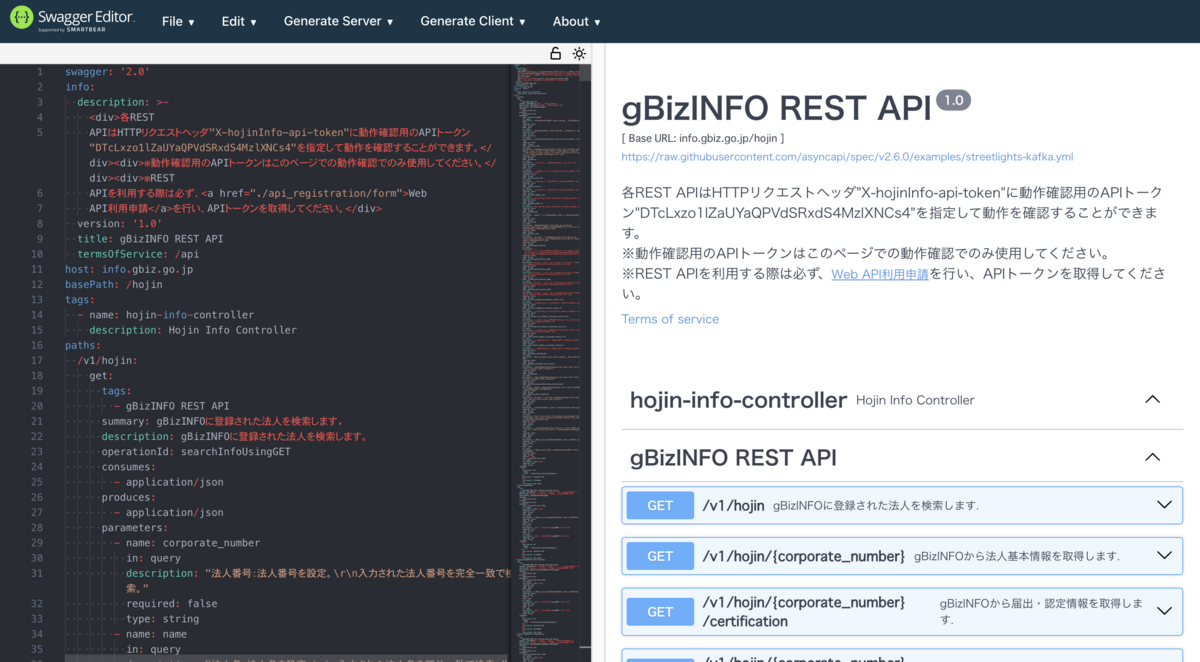1200x662 pixels.
Task: Click the required: false line
Action: pos(171,603)
